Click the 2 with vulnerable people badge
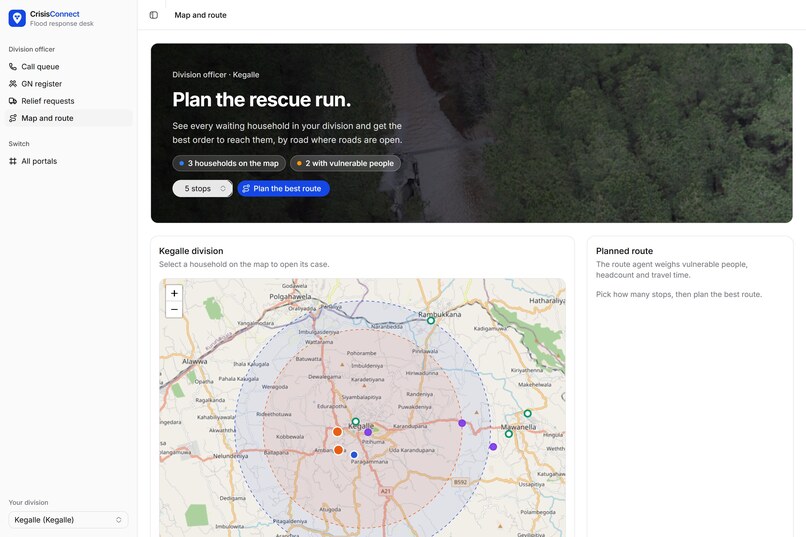Screen dimensions: 806x537 (345, 163)
